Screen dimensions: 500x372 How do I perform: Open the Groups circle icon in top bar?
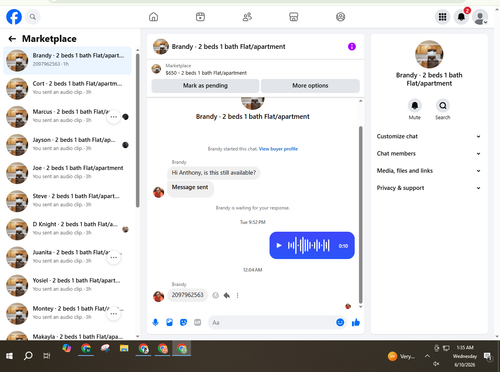(340, 17)
